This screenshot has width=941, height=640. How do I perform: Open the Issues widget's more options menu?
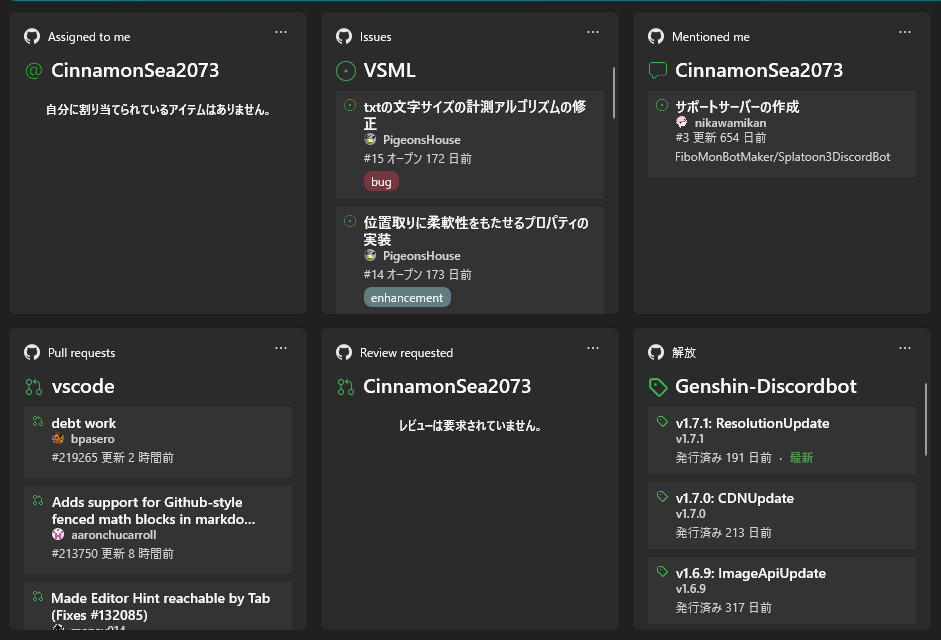tap(593, 32)
